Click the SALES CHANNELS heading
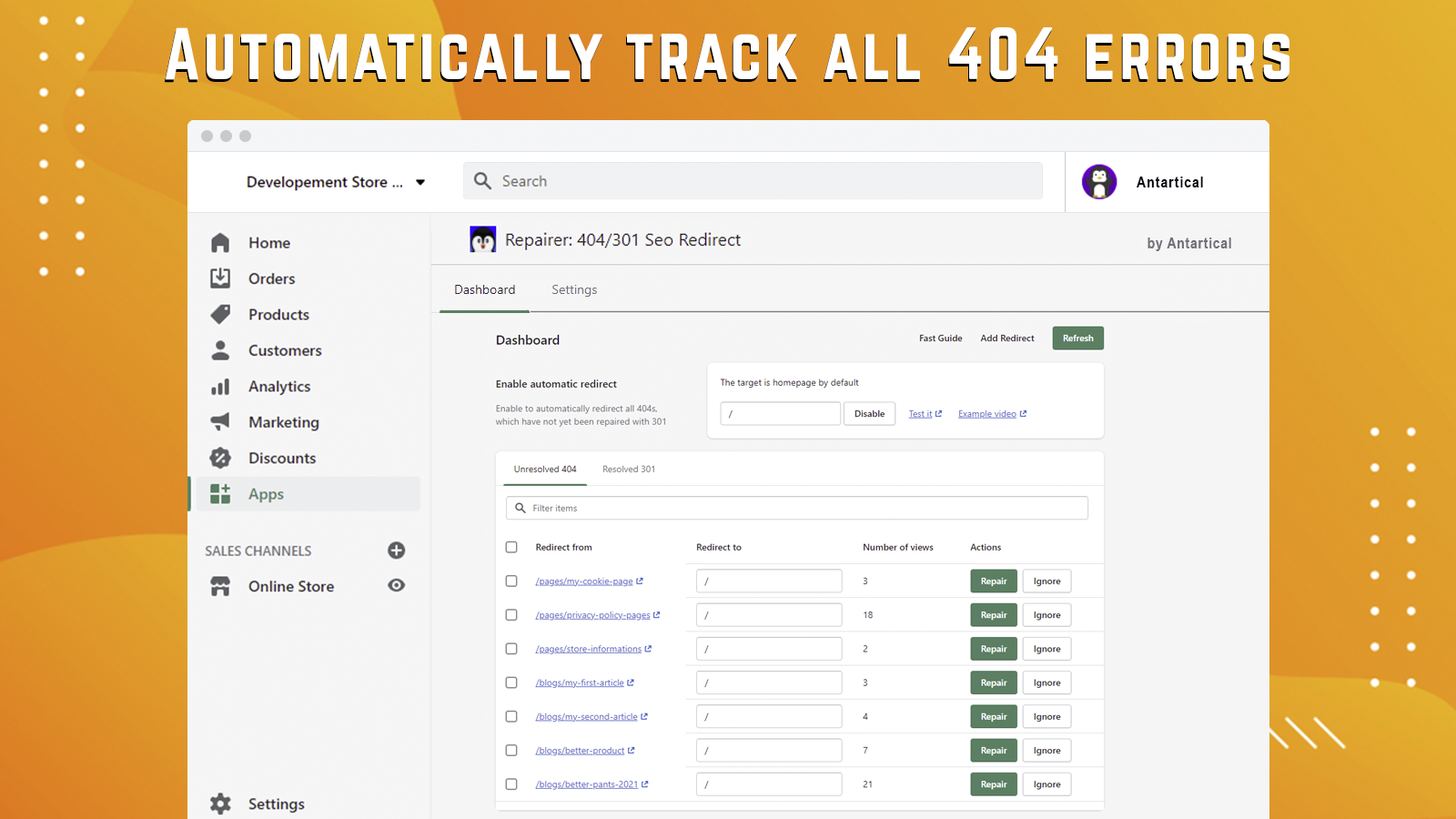1456x819 pixels. 258,551
